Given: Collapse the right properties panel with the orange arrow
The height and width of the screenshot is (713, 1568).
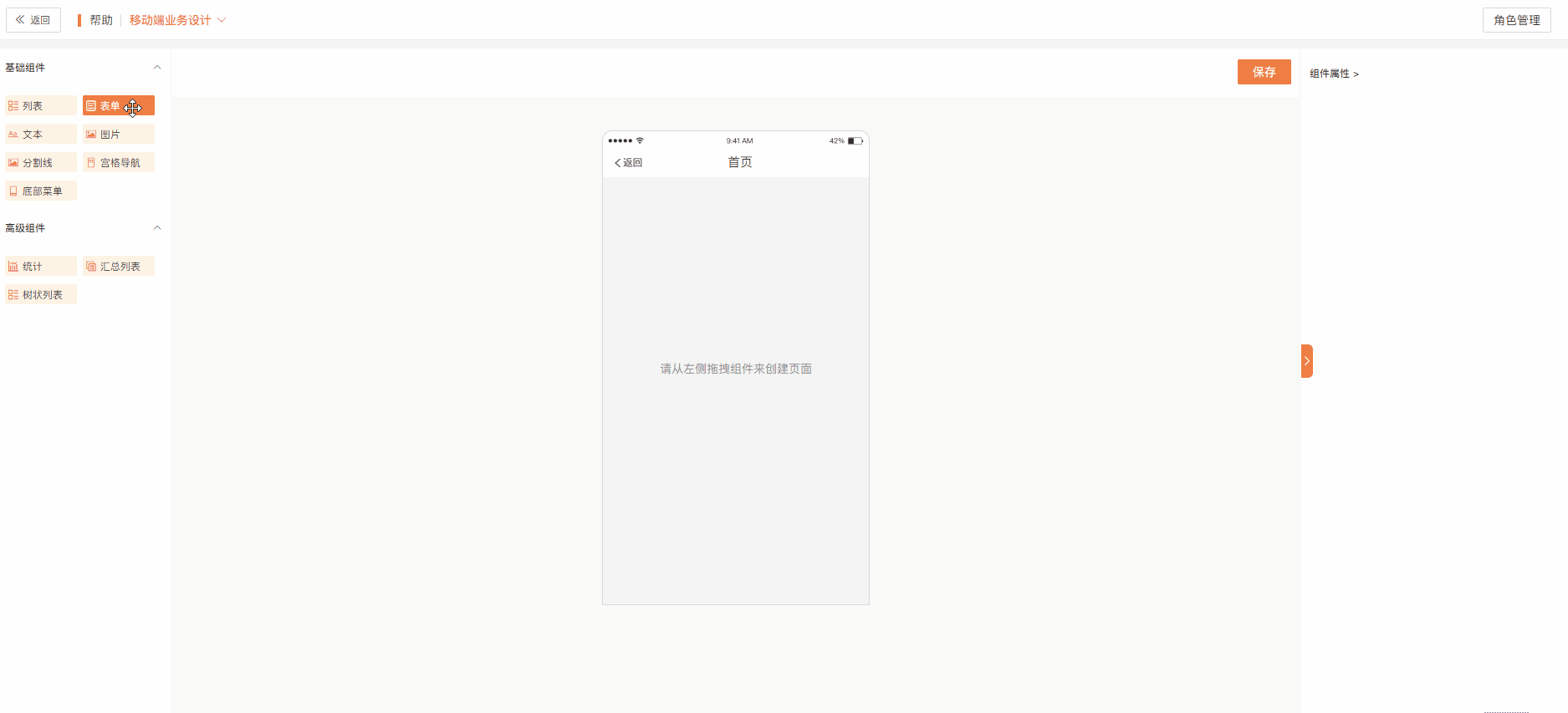Looking at the screenshot, I should coord(1306,361).
